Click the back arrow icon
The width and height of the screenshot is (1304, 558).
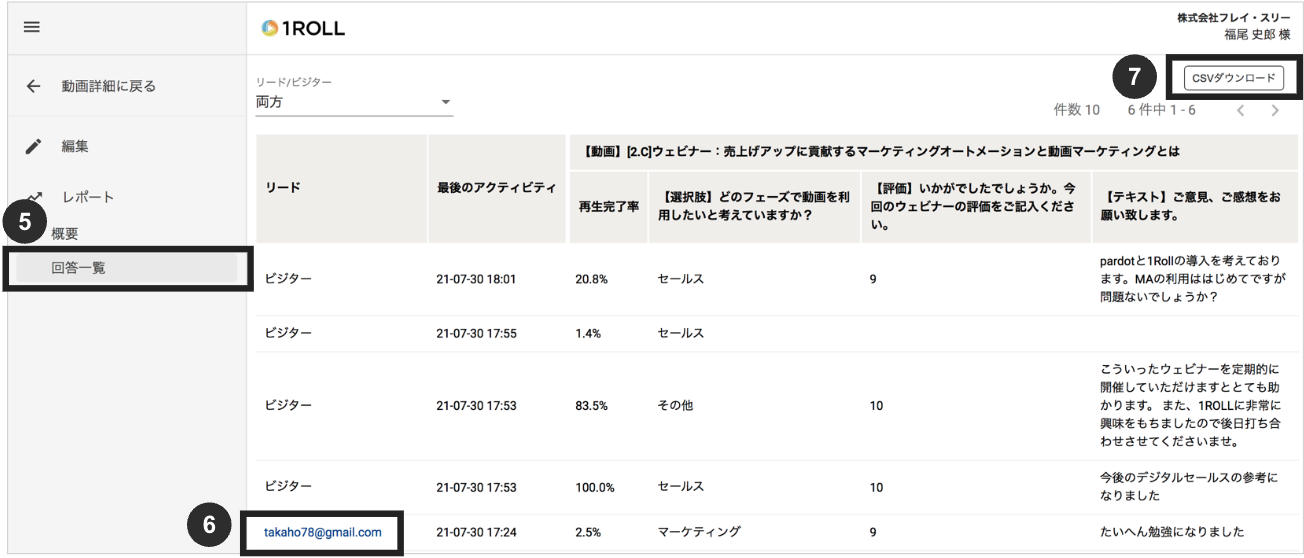pyautogui.click(x=33, y=86)
